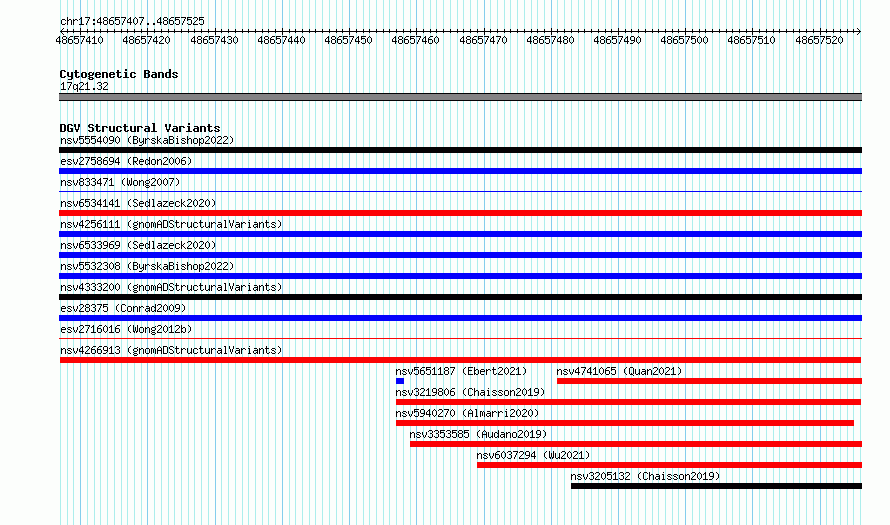Click ruler position 48657500
Image resolution: width=890 pixels, height=525 pixels.
[x=684, y=40]
